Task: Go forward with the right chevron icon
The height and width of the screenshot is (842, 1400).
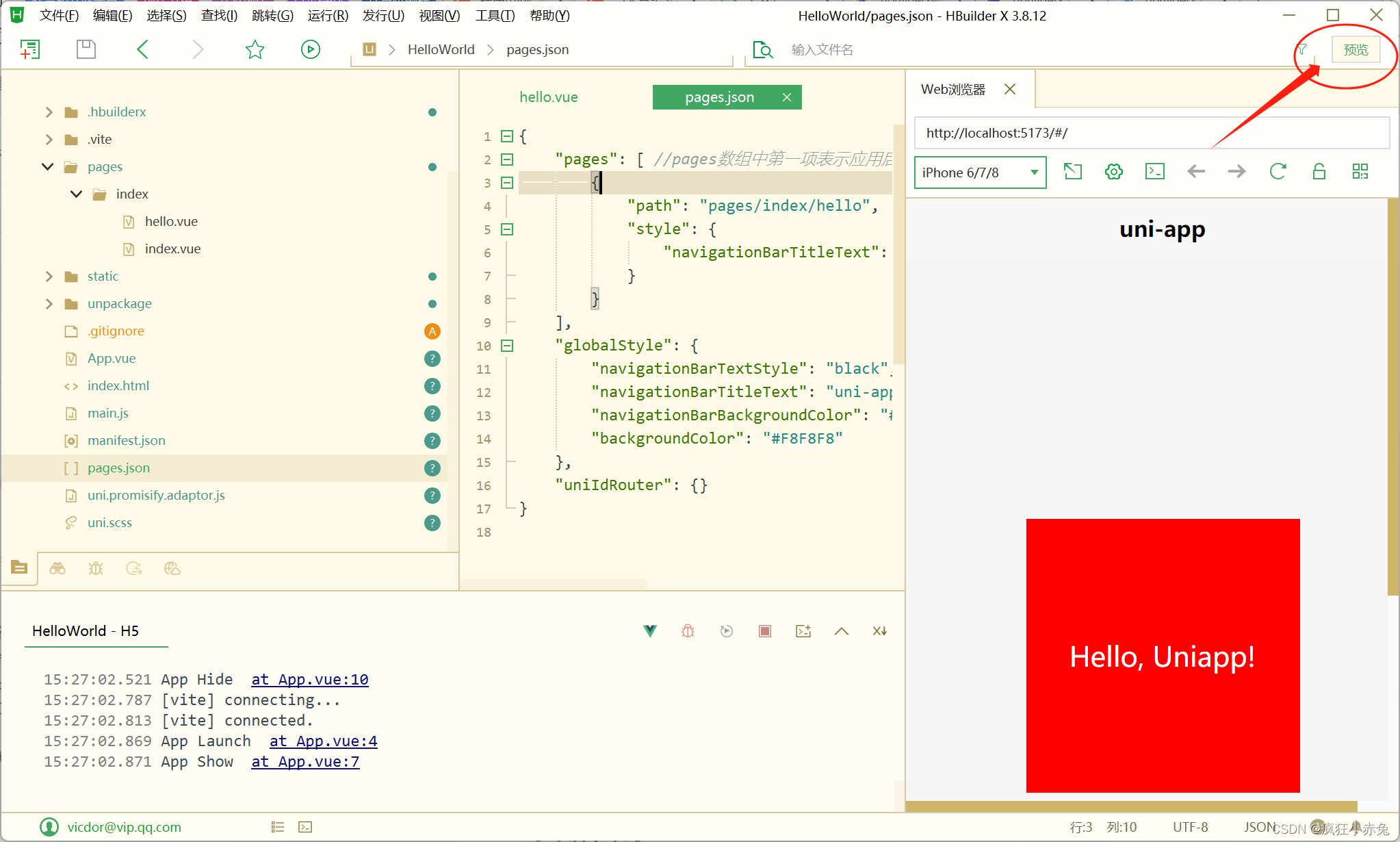Action: pyautogui.click(x=198, y=49)
